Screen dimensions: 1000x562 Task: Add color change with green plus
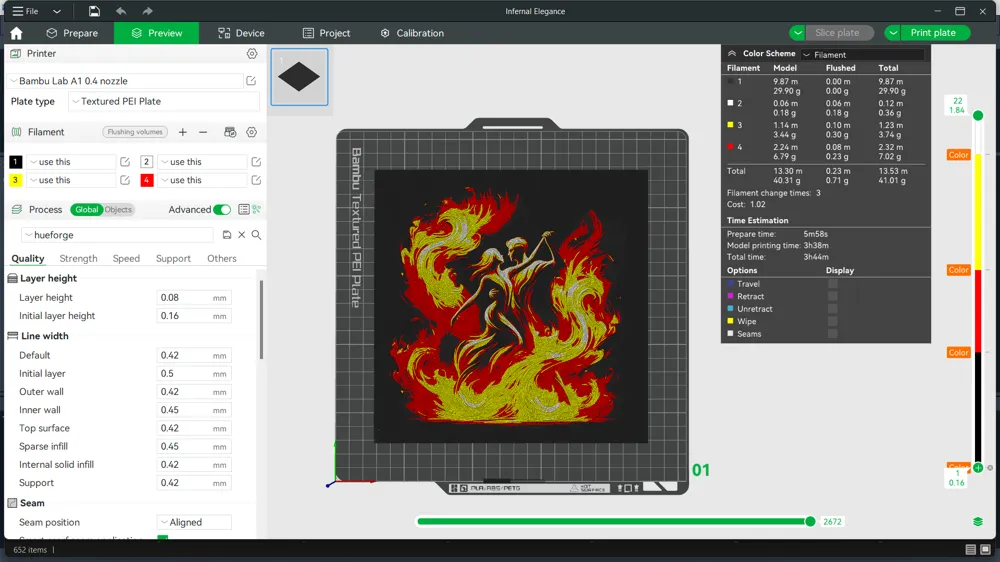pyautogui.click(x=978, y=468)
